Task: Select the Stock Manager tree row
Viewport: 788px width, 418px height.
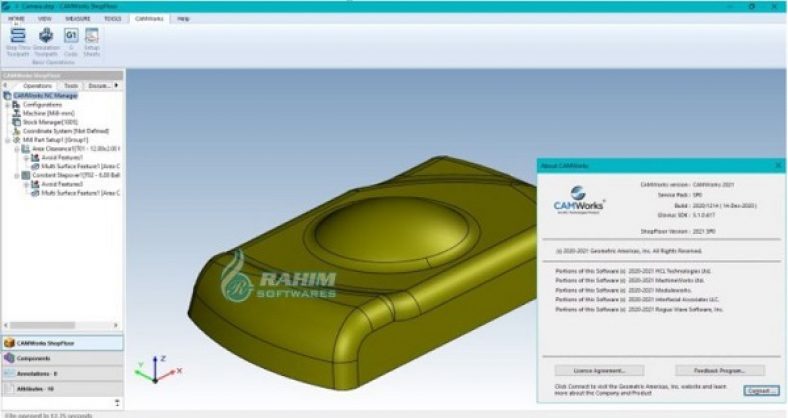Action: pyautogui.click(x=45, y=122)
